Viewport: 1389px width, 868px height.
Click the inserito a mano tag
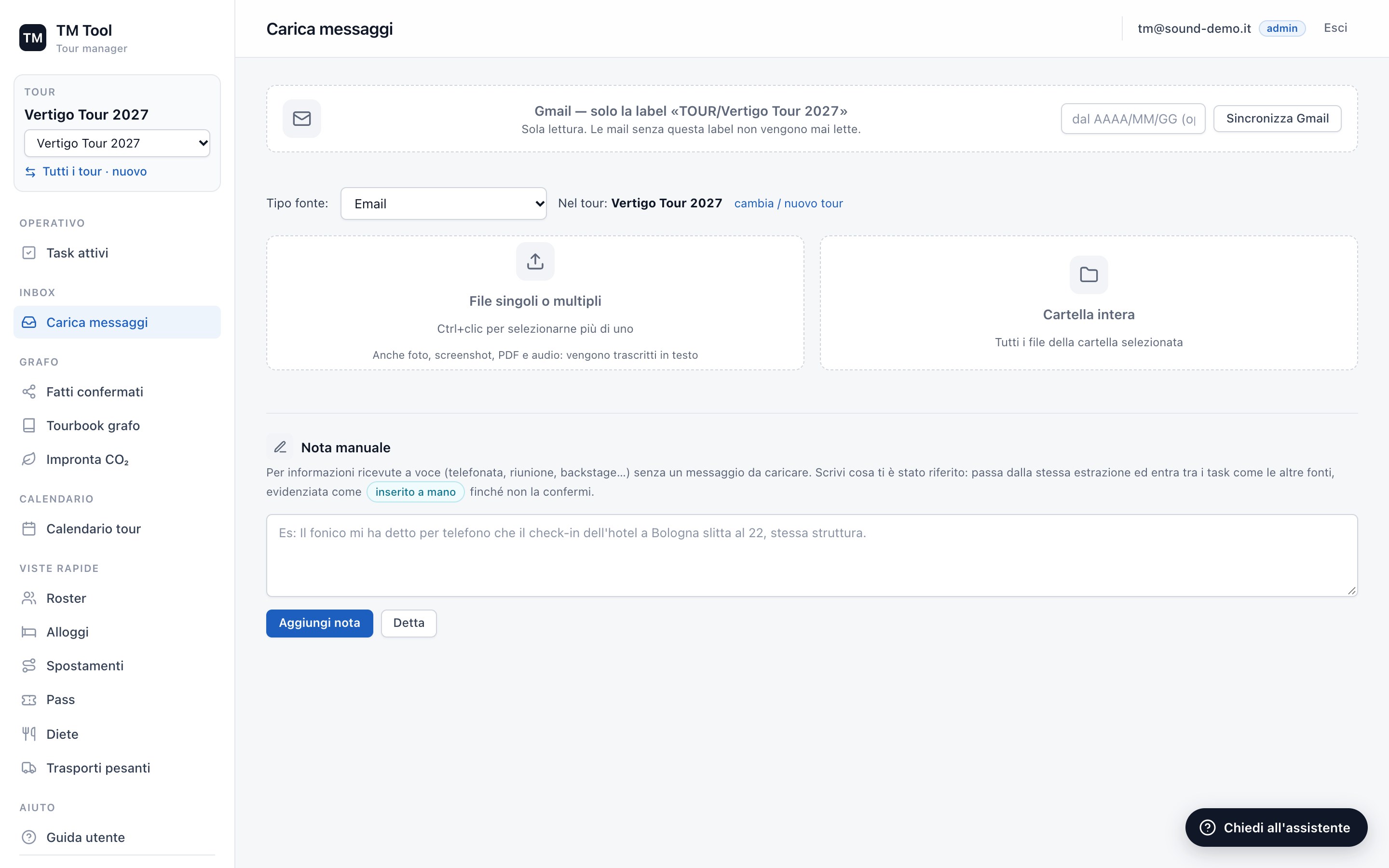[x=415, y=492]
